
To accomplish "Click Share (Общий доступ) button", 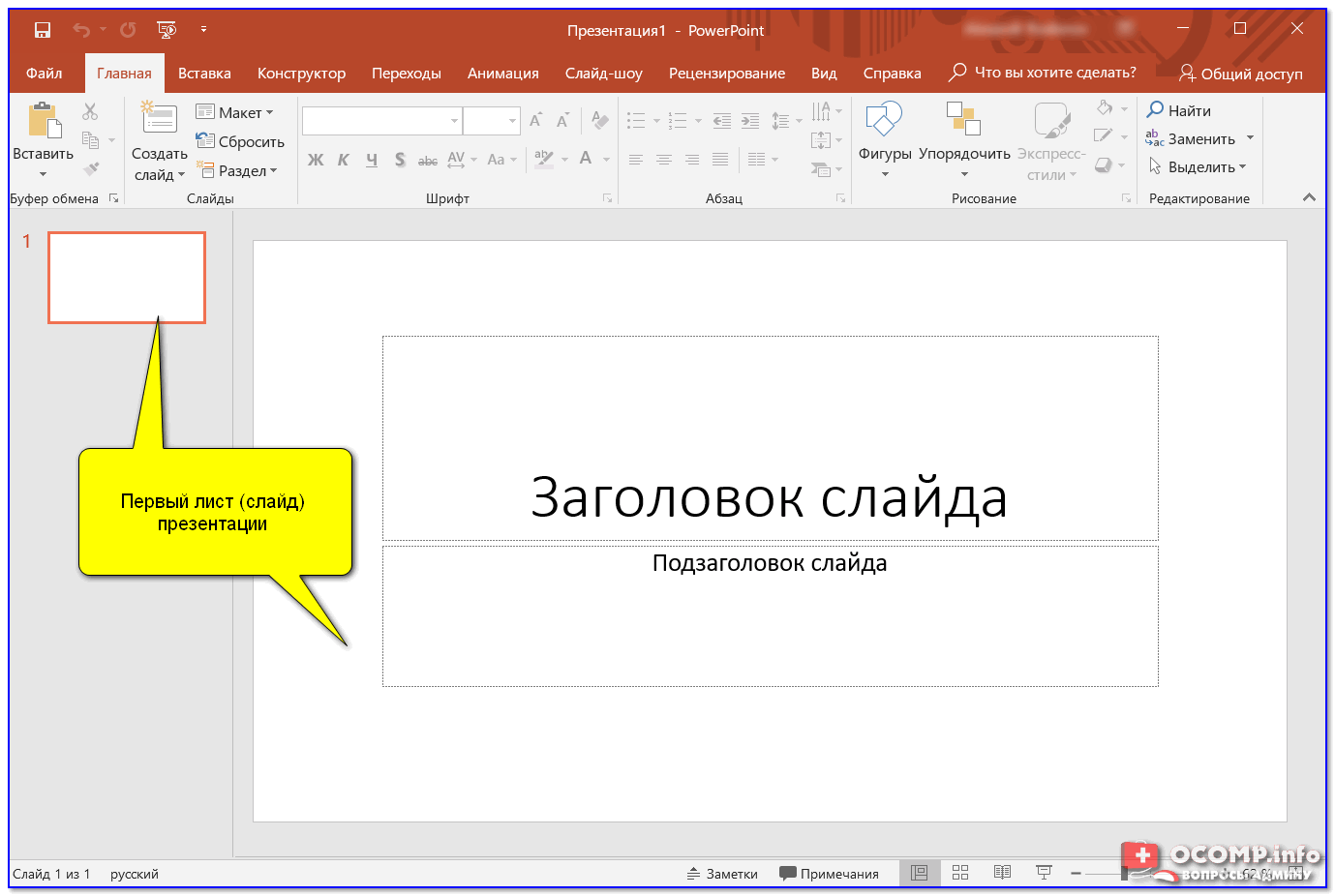I will [1241, 74].
